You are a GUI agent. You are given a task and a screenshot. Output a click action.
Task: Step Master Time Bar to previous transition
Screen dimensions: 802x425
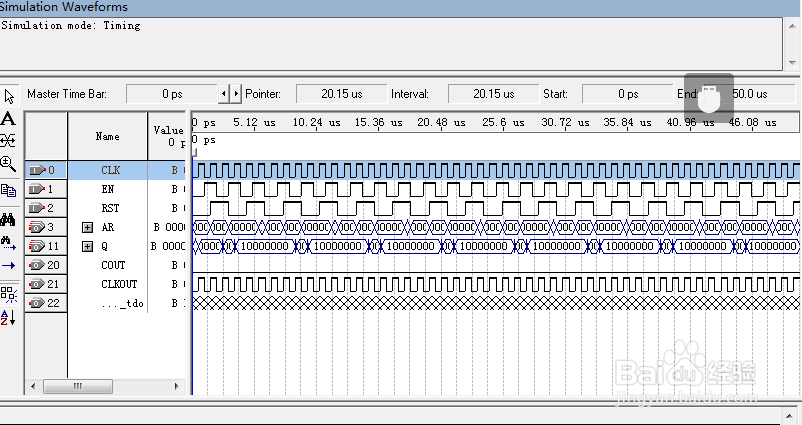[224, 94]
